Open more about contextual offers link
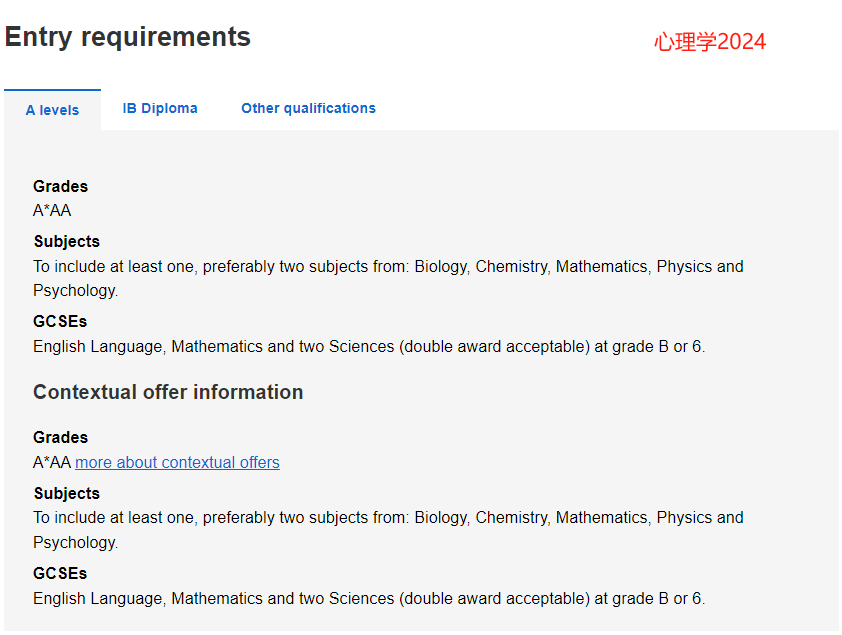The height and width of the screenshot is (635, 842). (177, 462)
